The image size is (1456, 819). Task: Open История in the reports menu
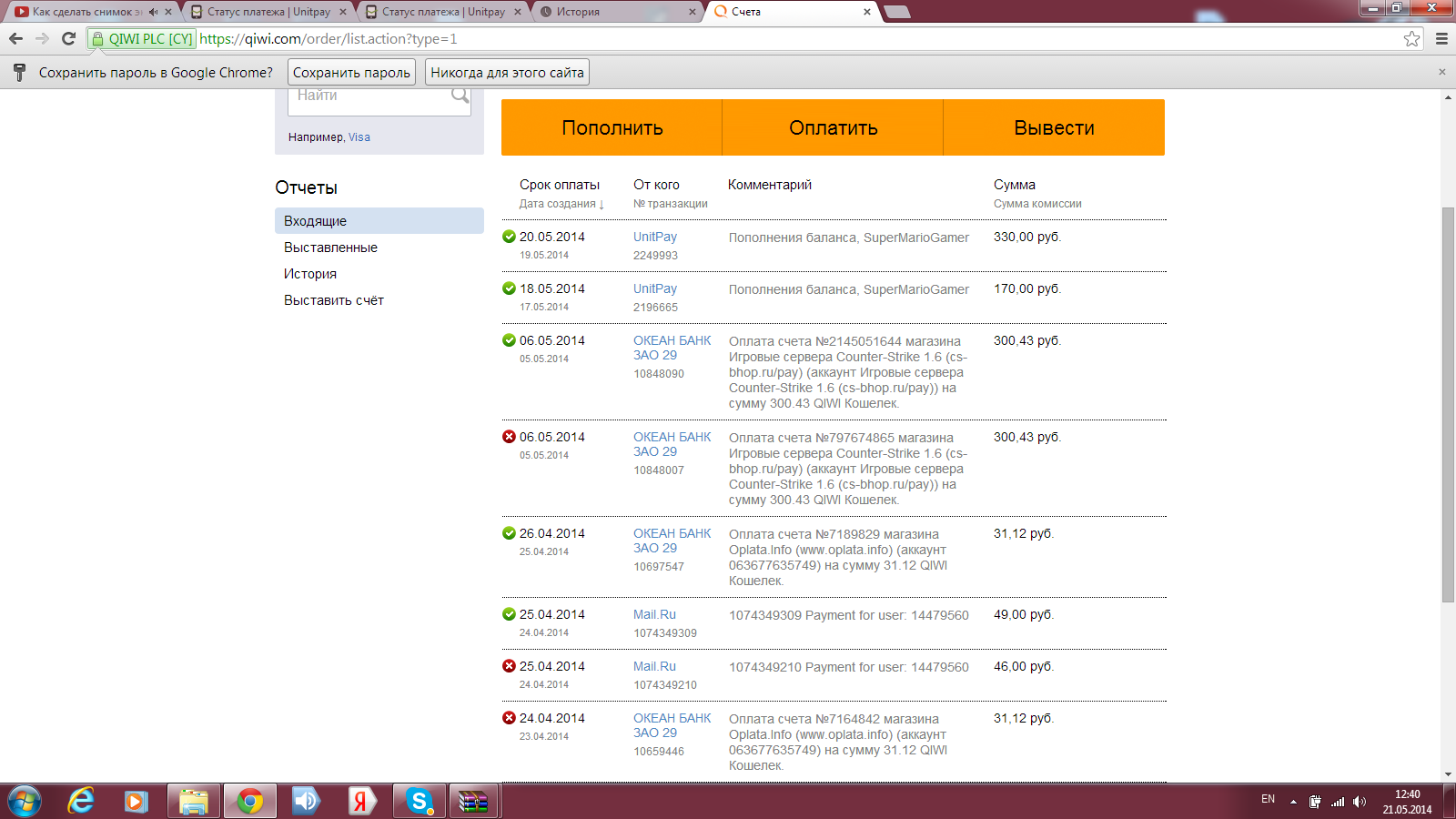[310, 274]
